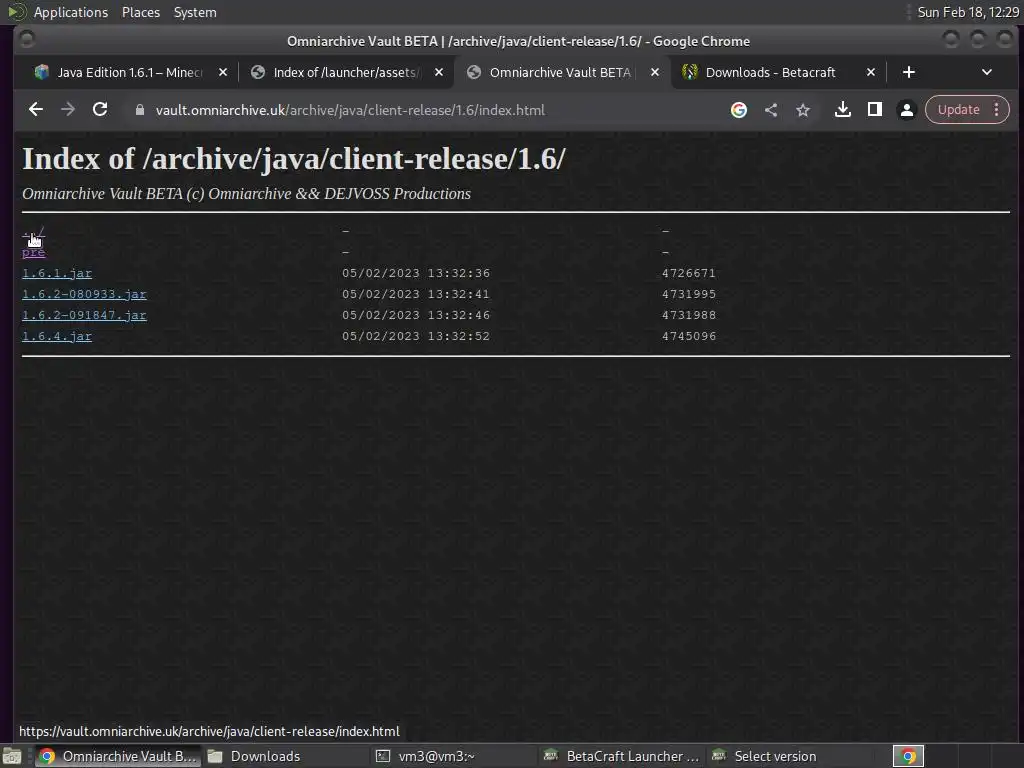Viewport: 1024px width, 768px height.
Task: Close the Downloads - Betacraft tab
Action: [x=871, y=72]
